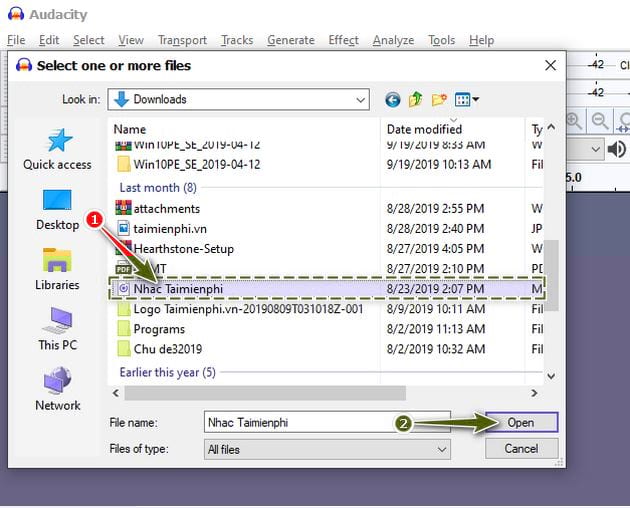
Task: Create a new folder icon
Action: [x=439, y=99]
